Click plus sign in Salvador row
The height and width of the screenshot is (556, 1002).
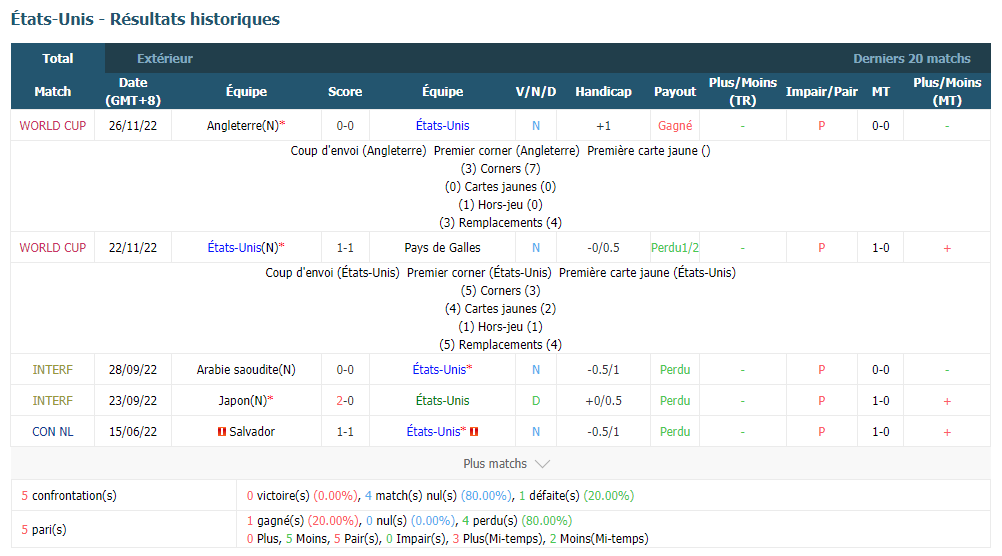(x=947, y=433)
